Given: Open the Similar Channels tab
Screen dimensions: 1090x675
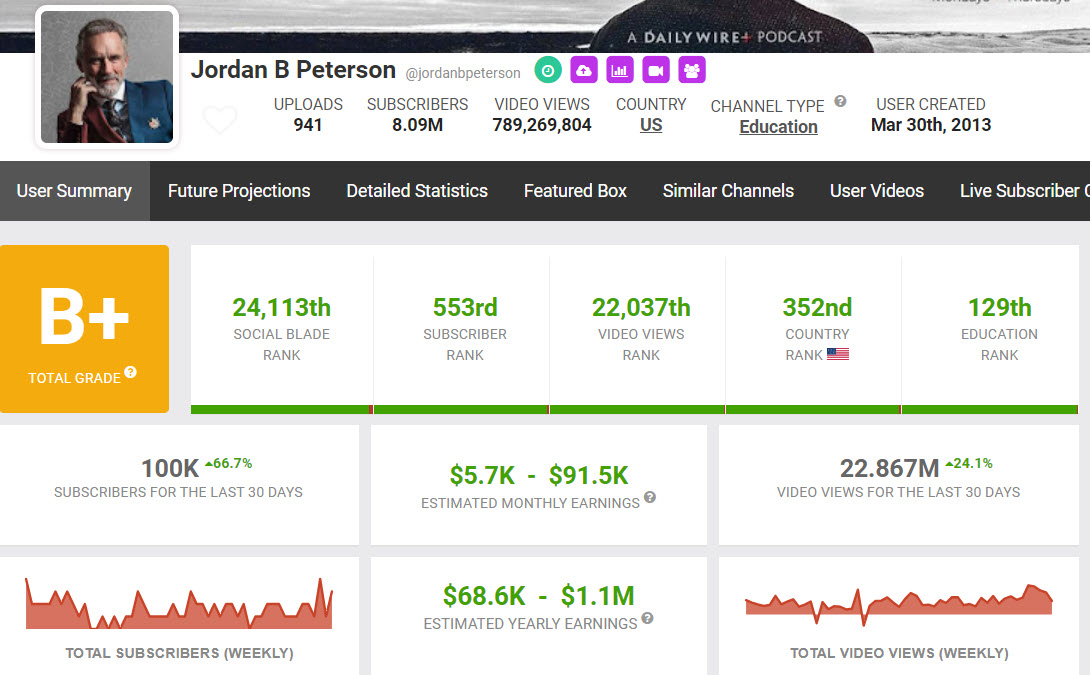Looking at the screenshot, I should (728, 191).
